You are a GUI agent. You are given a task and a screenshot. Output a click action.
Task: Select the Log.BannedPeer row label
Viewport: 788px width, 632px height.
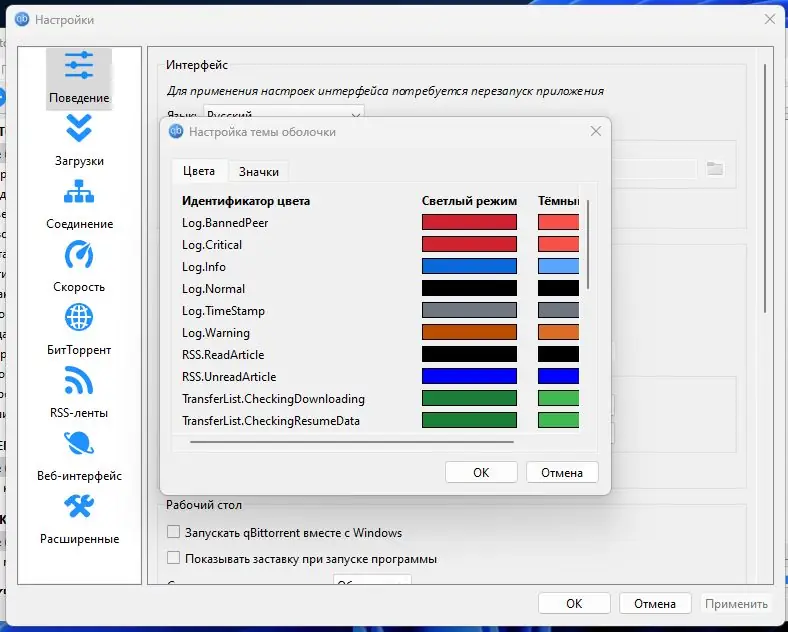225,223
